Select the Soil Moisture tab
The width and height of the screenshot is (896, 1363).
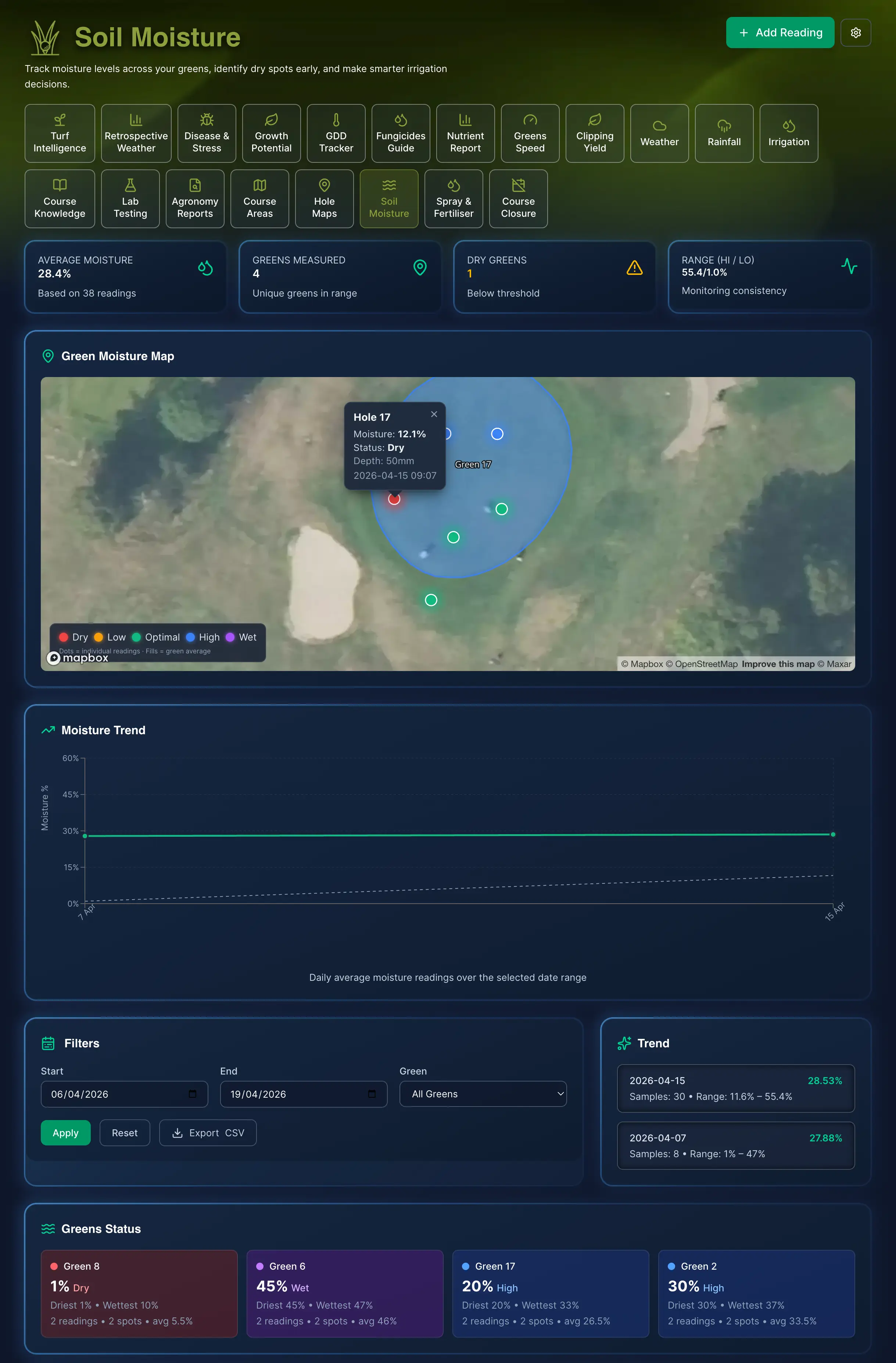point(390,199)
